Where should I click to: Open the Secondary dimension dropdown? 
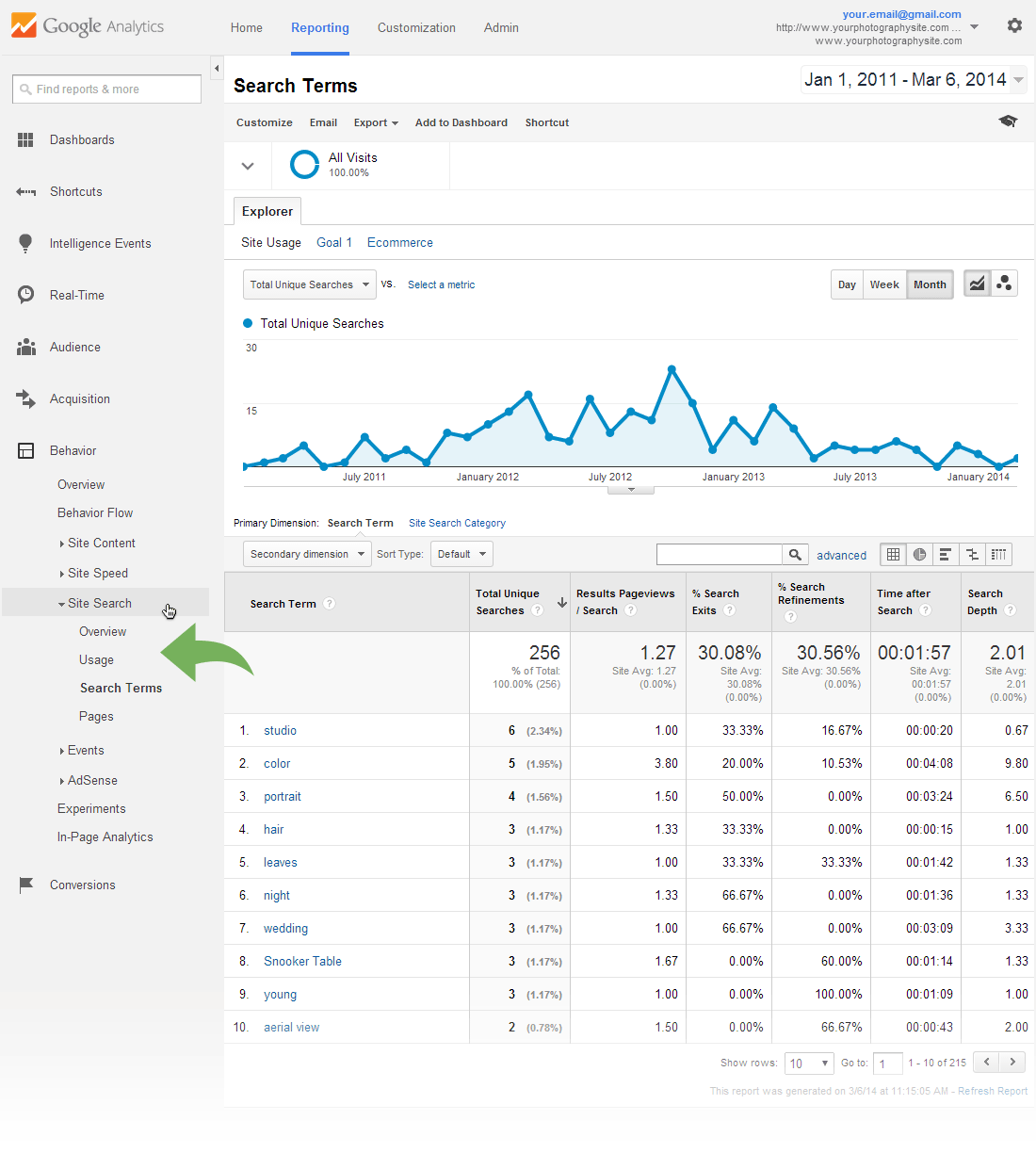[306, 554]
